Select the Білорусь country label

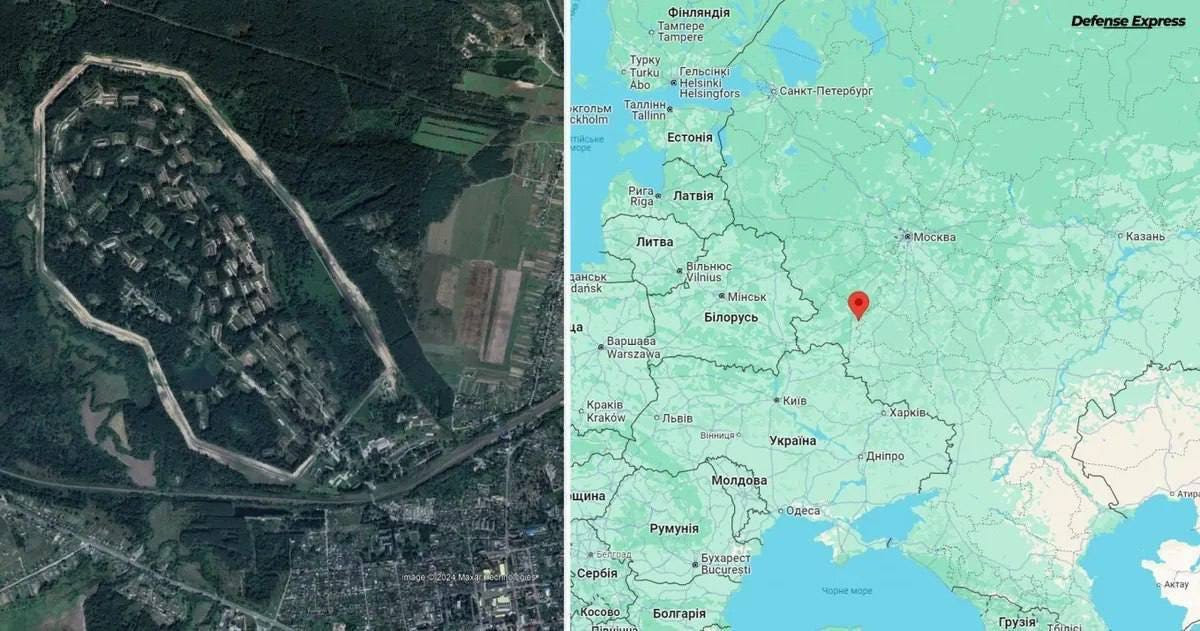[x=731, y=317]
